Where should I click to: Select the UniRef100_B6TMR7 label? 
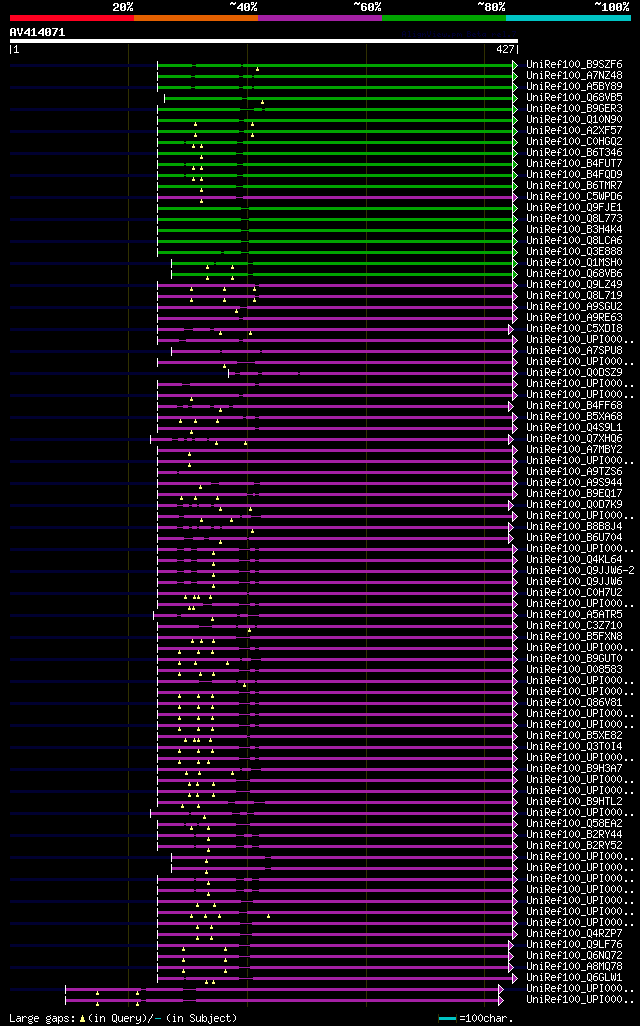[x=574, y=186]
